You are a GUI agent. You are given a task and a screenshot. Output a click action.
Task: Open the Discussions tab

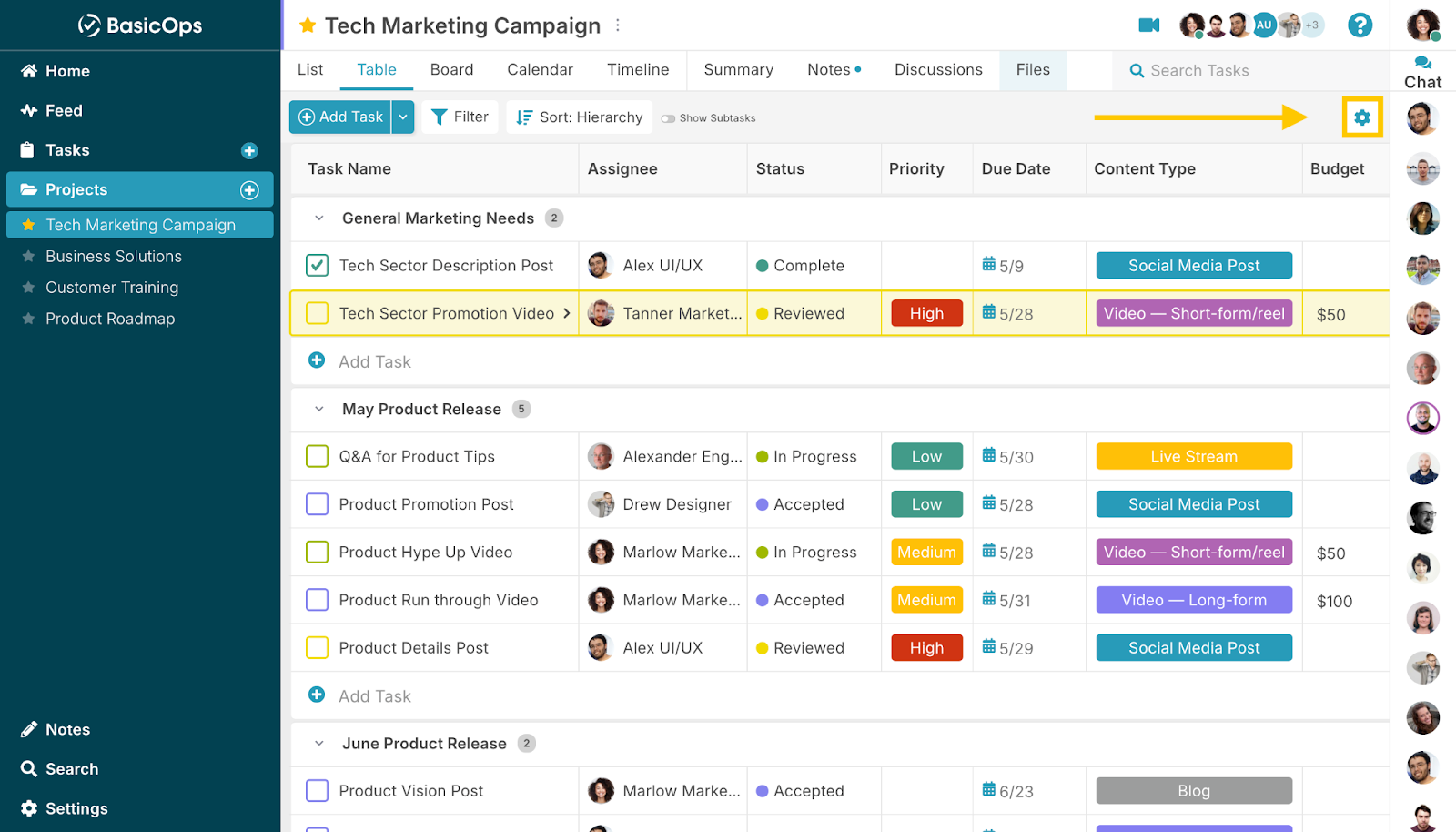[x=938, y=70]
